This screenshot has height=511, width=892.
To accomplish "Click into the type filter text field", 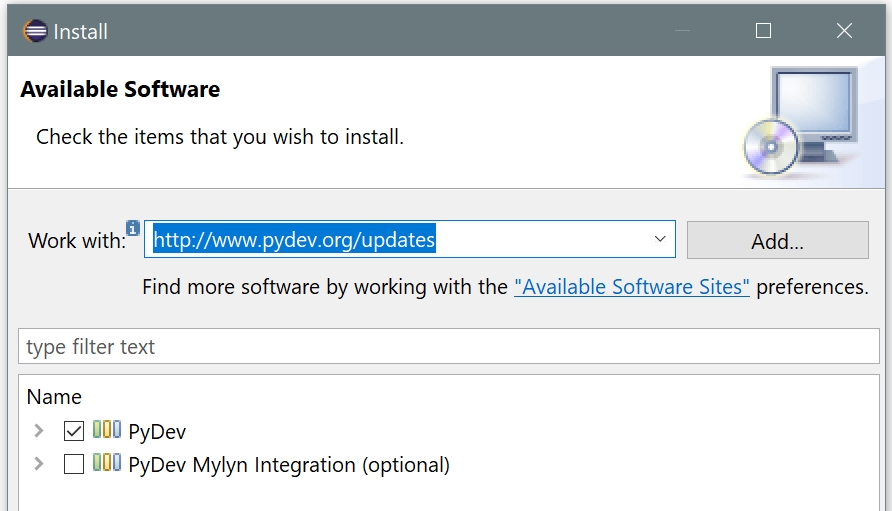I will pyautogui.click(x=448, y=347).
